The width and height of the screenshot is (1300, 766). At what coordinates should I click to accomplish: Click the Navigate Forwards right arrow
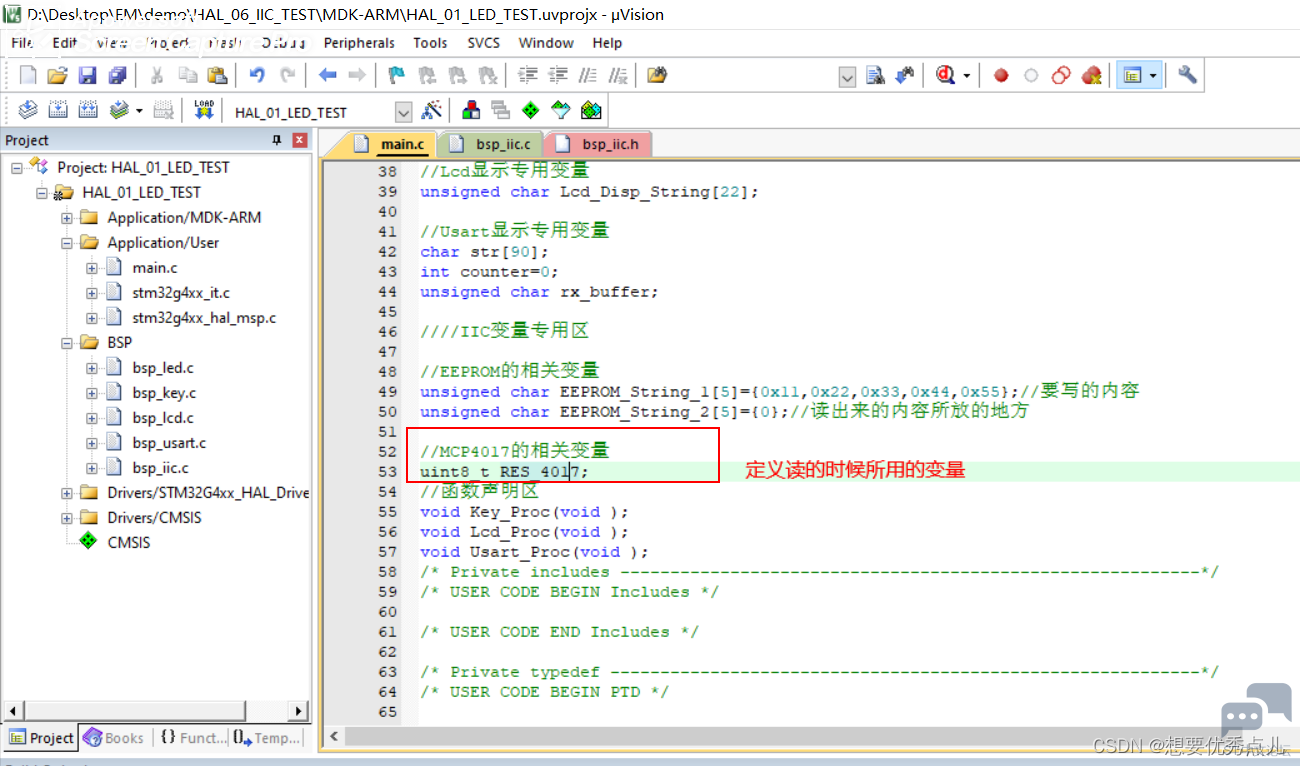pos(357,75)
